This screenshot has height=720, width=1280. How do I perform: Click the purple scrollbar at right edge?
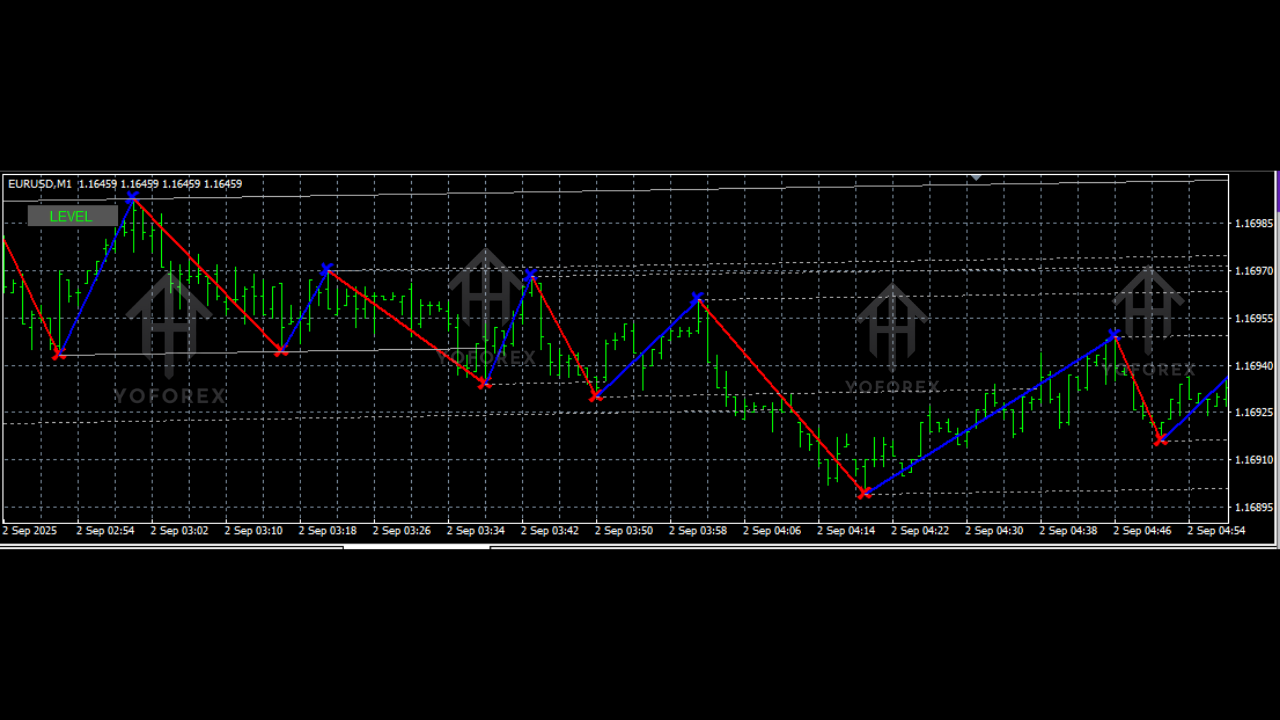pos(1277,190)
